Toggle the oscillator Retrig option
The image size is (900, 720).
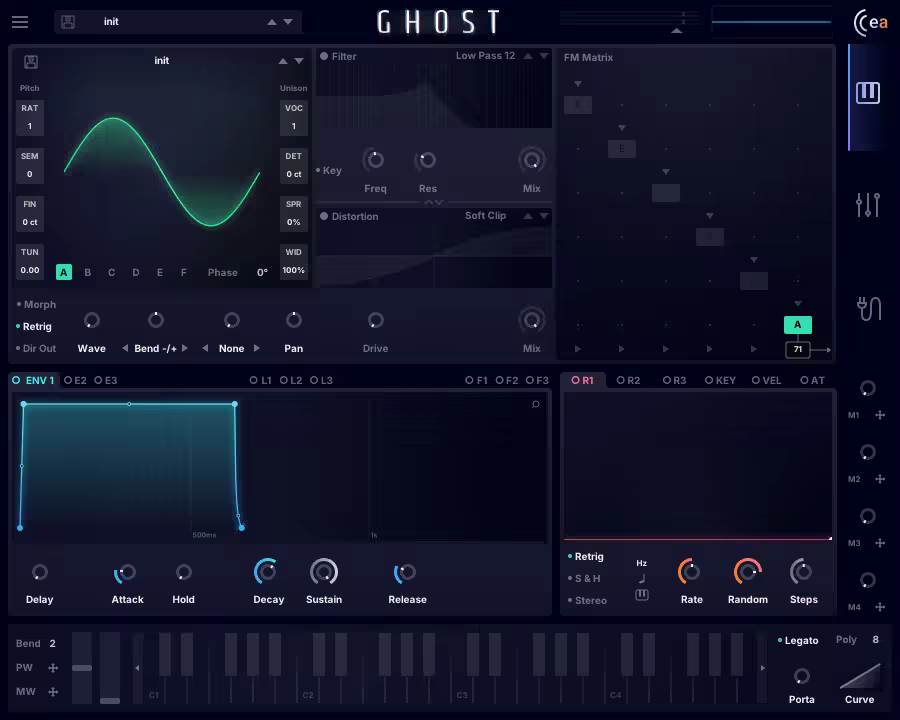[x=36, y=326]
